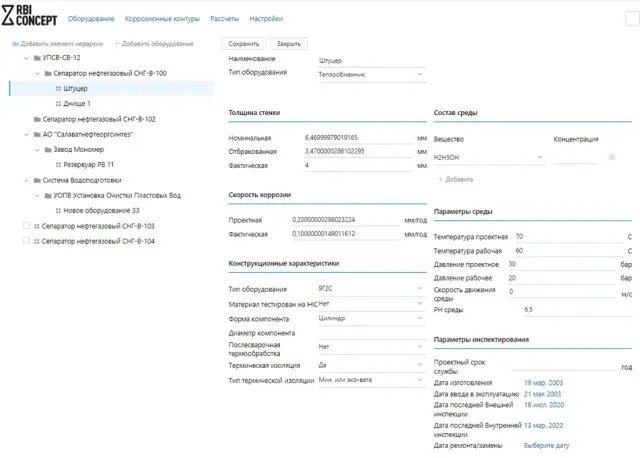Open Термическая изоляция dropdown
Screen dimensions: 640x458
372,365
